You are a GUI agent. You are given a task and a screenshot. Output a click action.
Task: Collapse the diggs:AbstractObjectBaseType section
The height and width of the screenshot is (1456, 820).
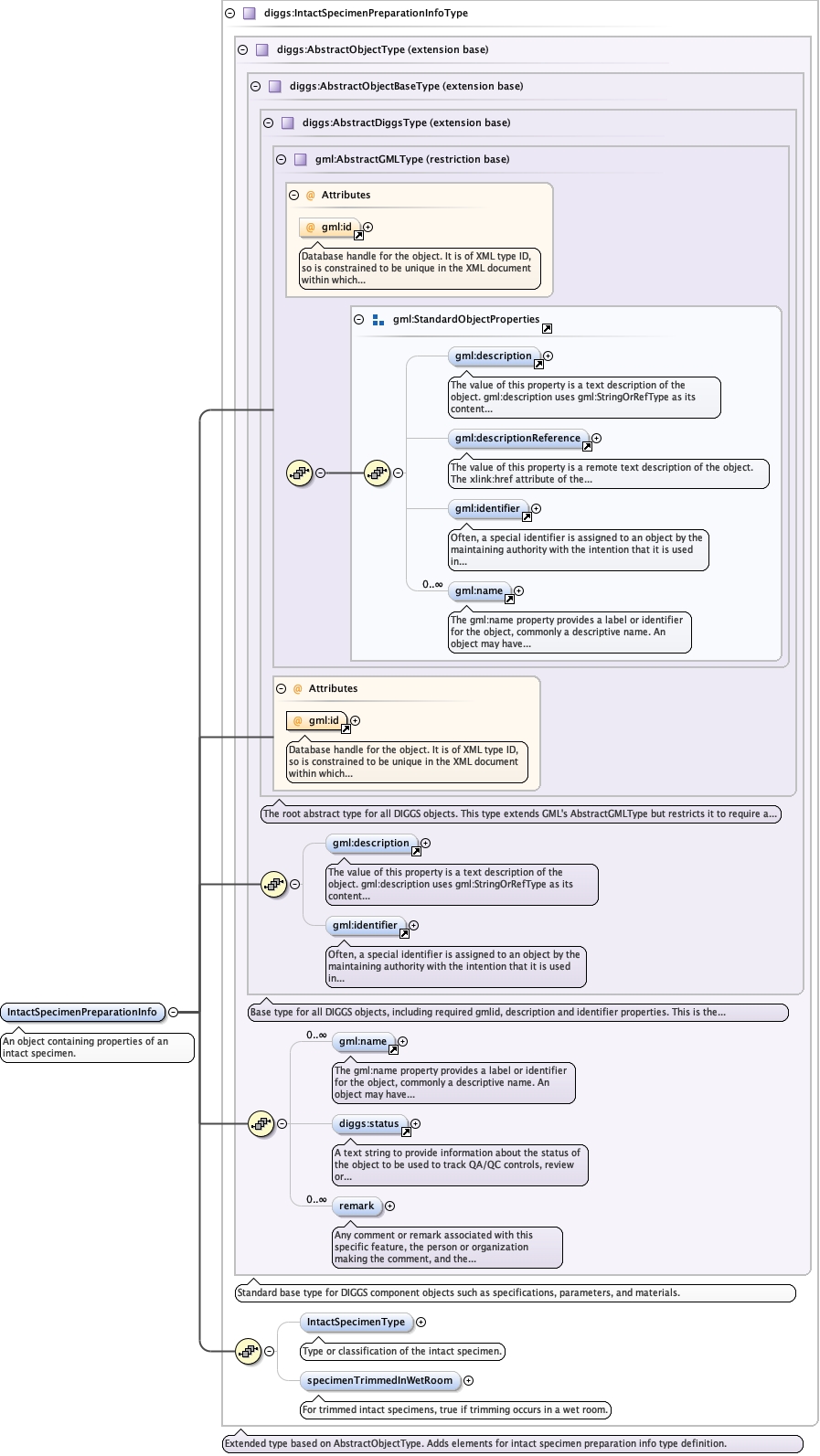256,87
